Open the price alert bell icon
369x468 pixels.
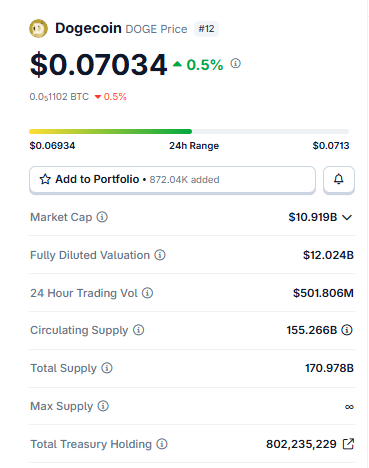click(x=339, y=179)
